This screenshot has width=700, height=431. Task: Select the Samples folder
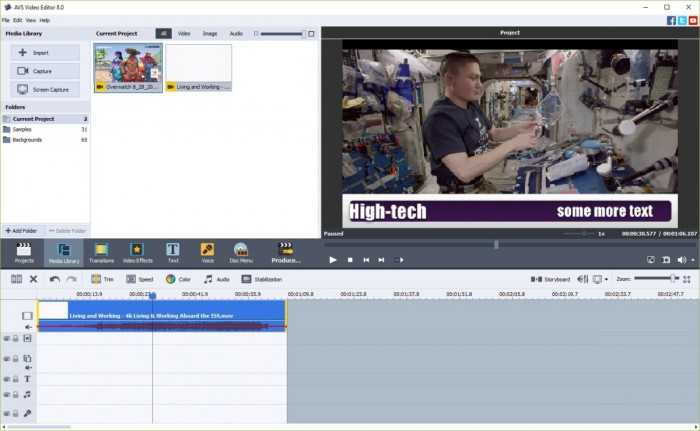pyautogui.click(x=45, y=130)
